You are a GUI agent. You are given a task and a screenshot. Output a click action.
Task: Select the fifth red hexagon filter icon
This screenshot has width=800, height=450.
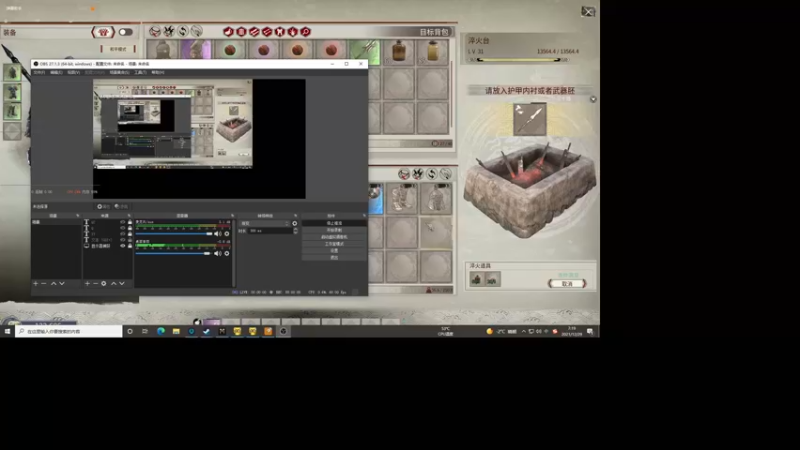point(280,32)
